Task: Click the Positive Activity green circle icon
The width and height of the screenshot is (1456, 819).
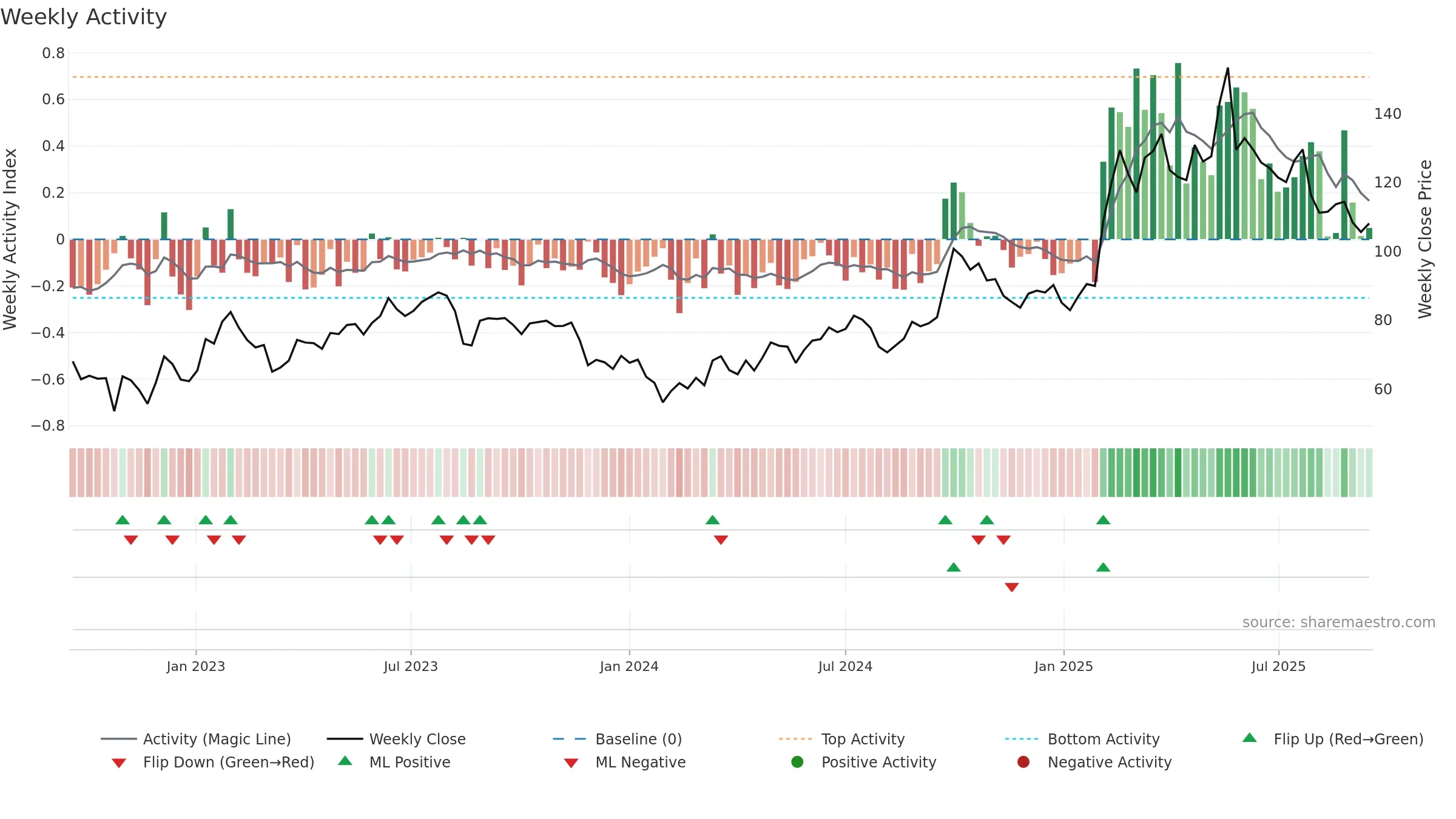Action: click(798, 762)
